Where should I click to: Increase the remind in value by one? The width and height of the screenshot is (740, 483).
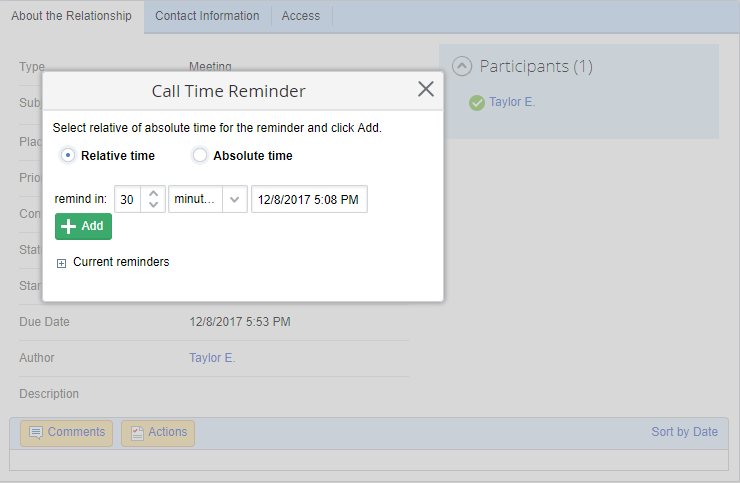click(153, 193)
